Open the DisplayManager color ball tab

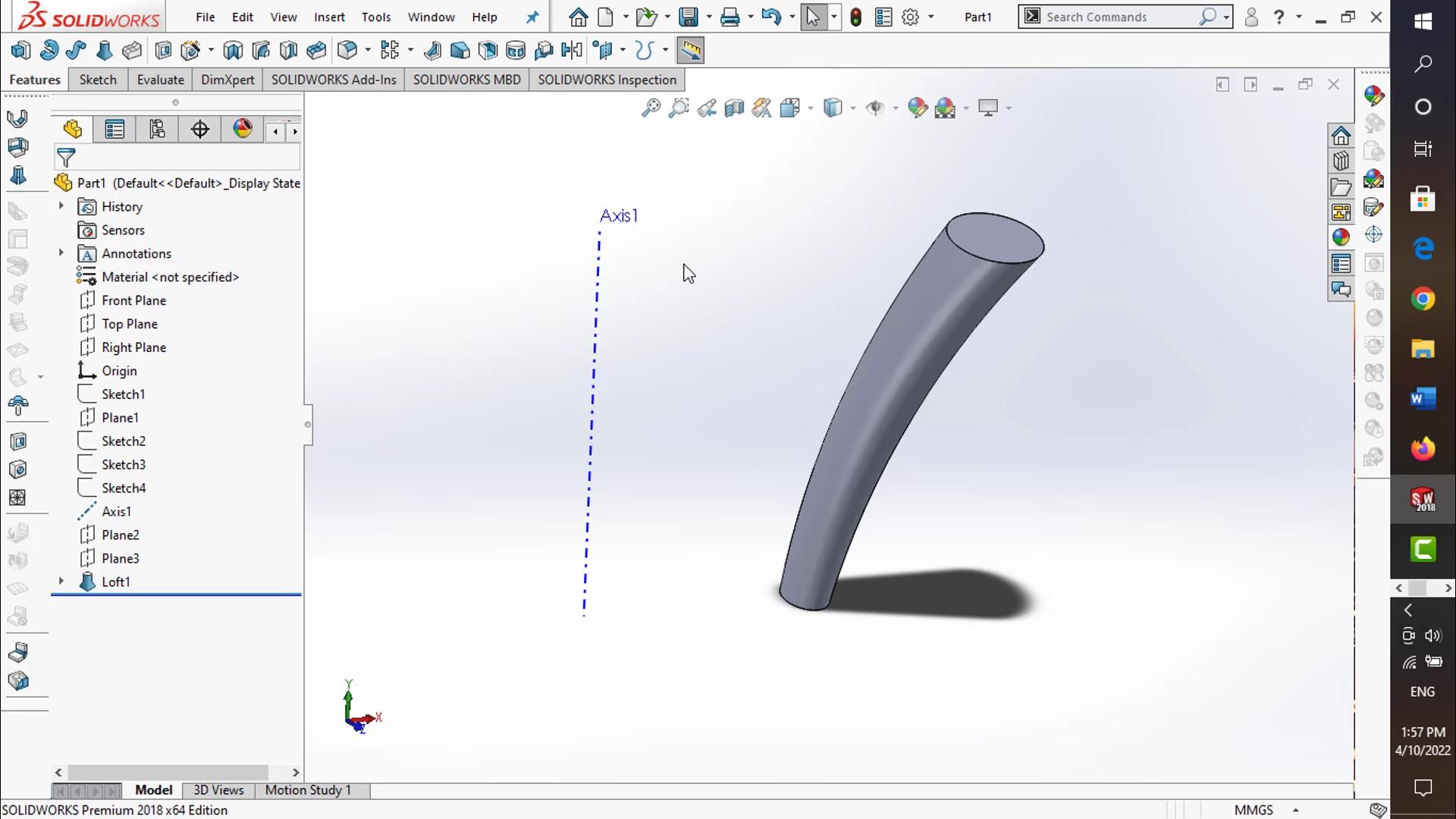[243, 129]
